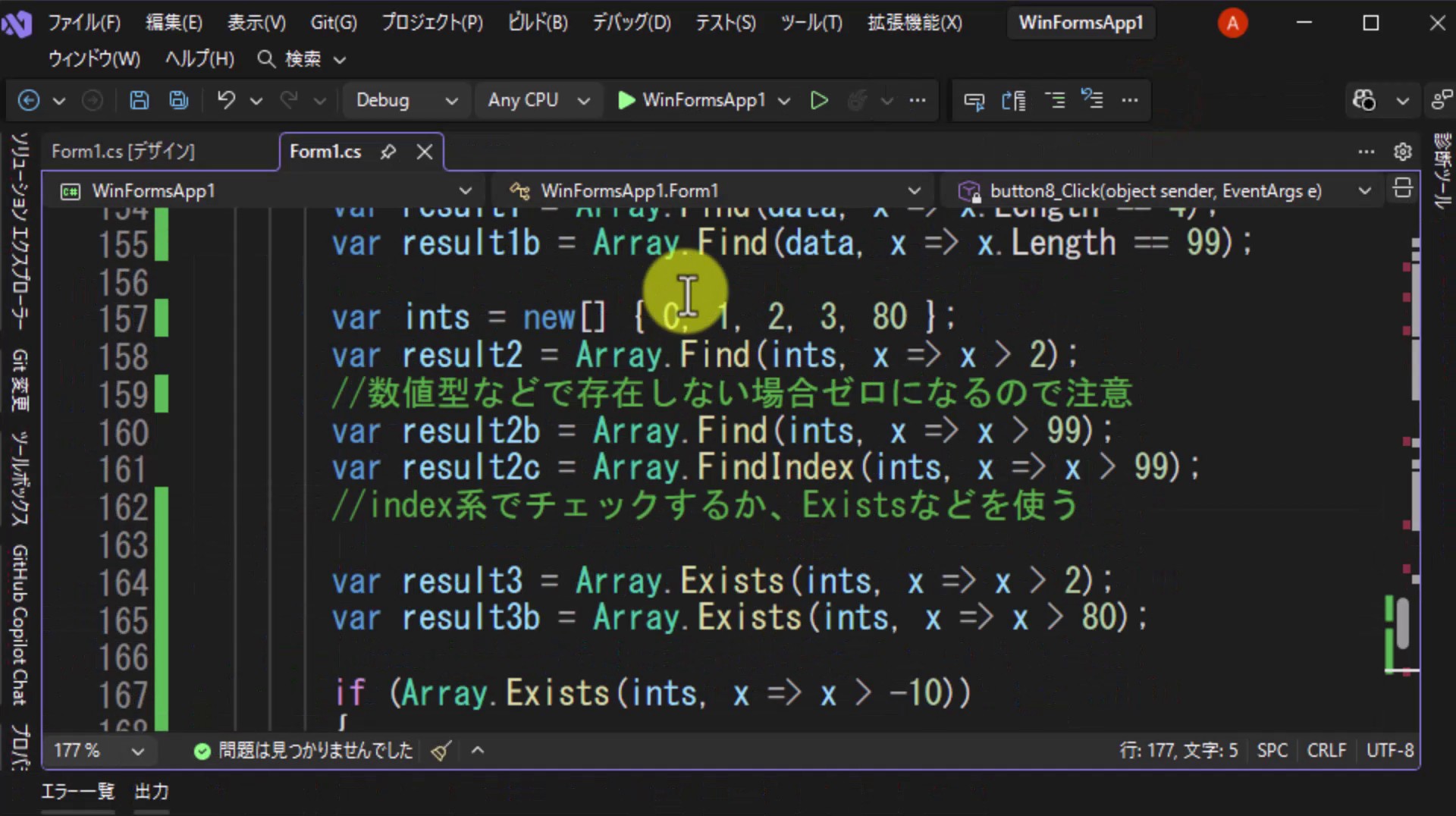This screenshot has height=816, width=1456.
Task: Click the navigate backward arrow icon
Action: point(29,100)
